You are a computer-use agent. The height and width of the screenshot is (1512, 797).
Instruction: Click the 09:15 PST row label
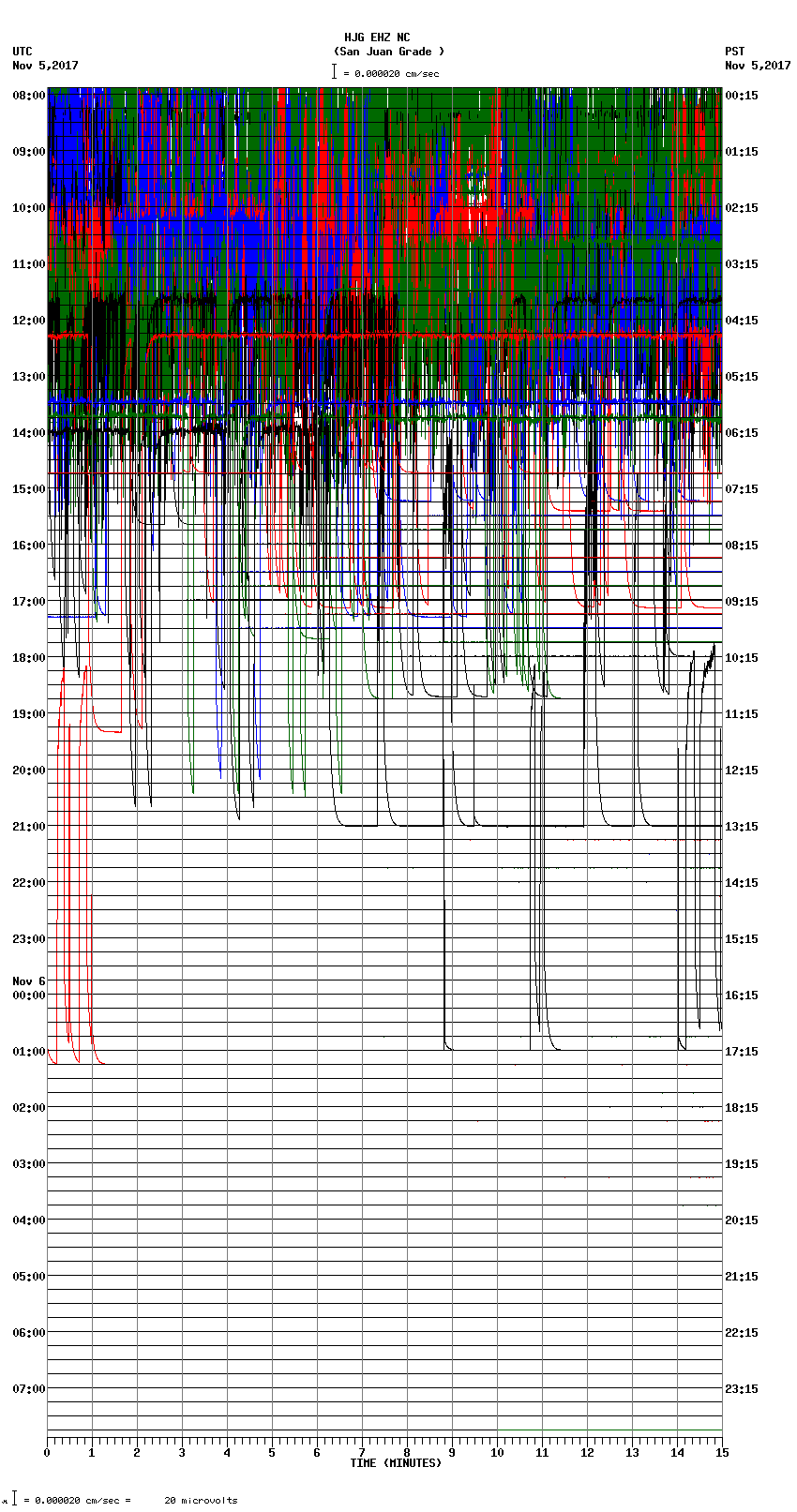(742, 602)
